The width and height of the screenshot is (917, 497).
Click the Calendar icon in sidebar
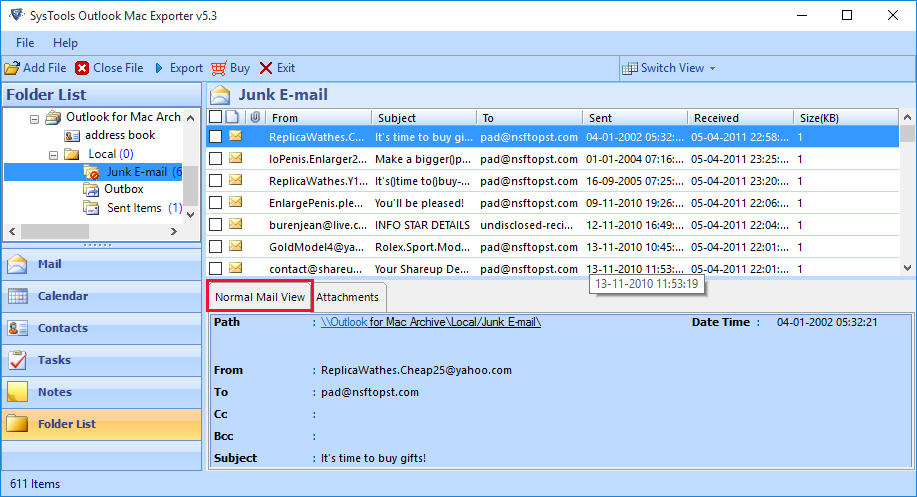point(18,296)
